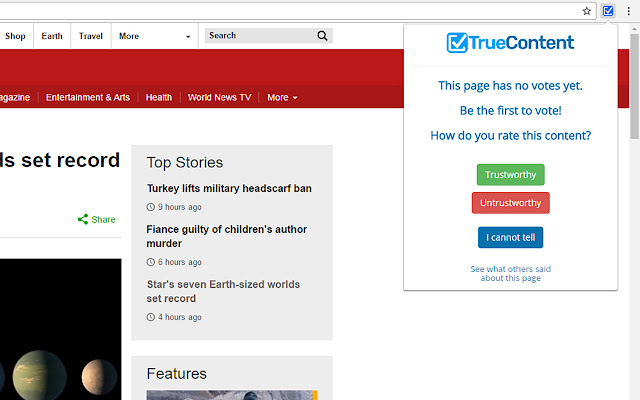
Task: Go to the Health section
Action: click(159, 98)
